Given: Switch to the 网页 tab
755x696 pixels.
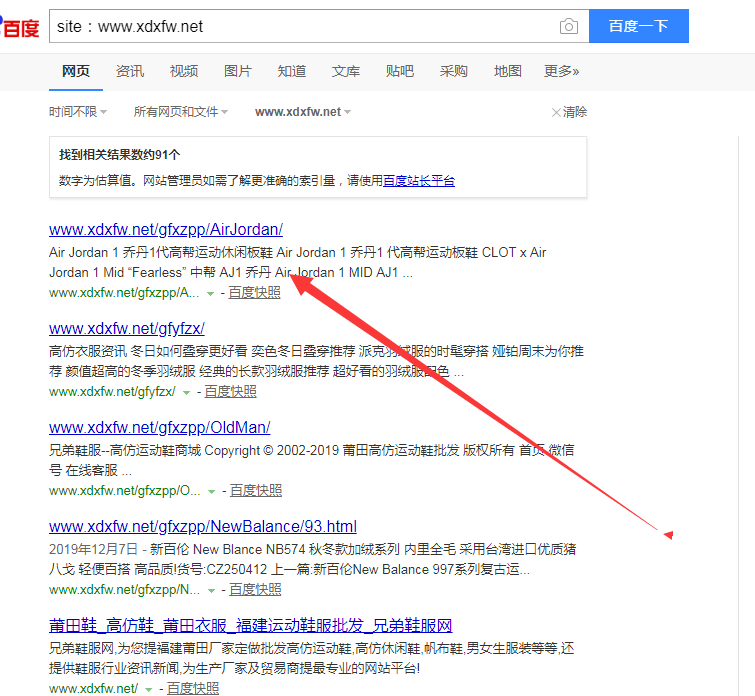Looking at the screenshot, I should click(x=76, y=71).
